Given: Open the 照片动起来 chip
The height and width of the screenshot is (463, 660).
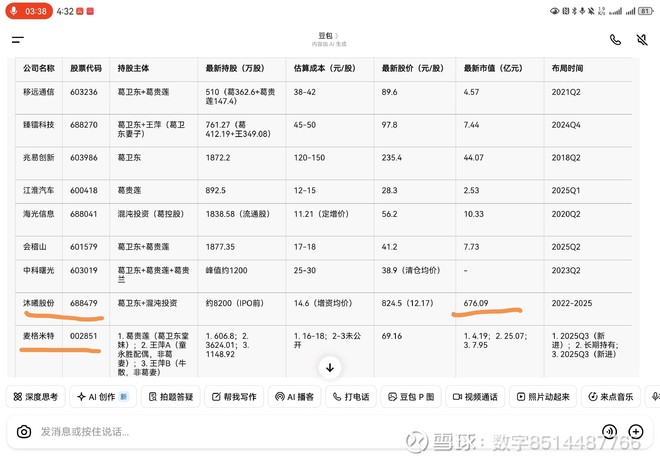Looking at the screenshot, I should coord(543,396).
